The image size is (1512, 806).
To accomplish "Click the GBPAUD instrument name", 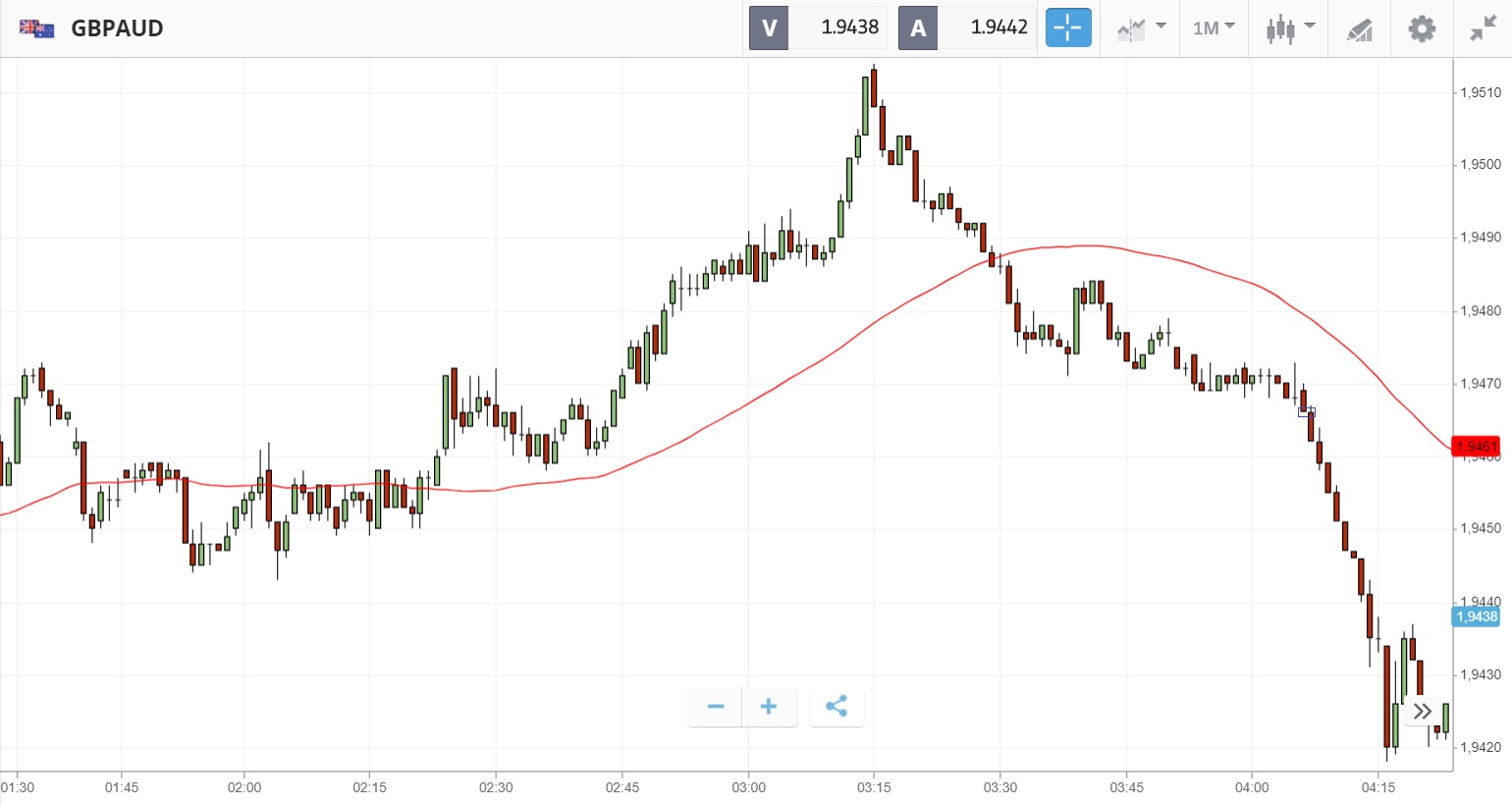I will point(117,28).
